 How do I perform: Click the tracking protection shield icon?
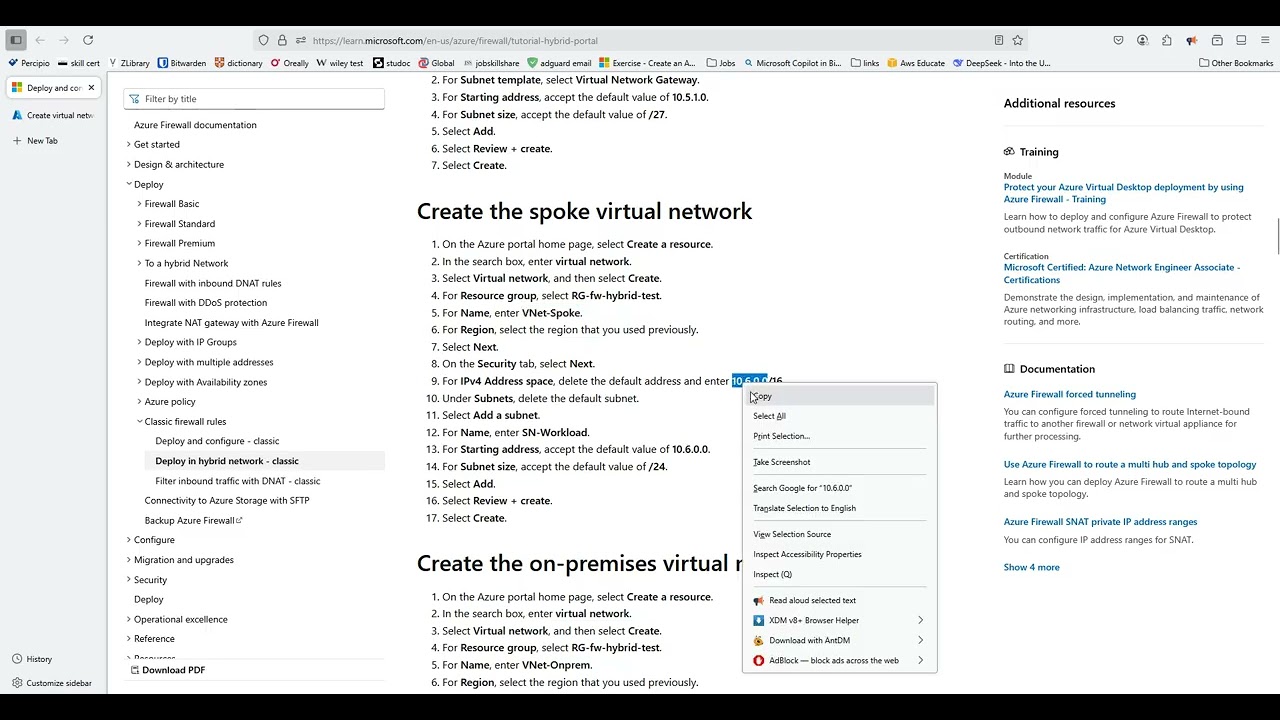click(264, 41)
